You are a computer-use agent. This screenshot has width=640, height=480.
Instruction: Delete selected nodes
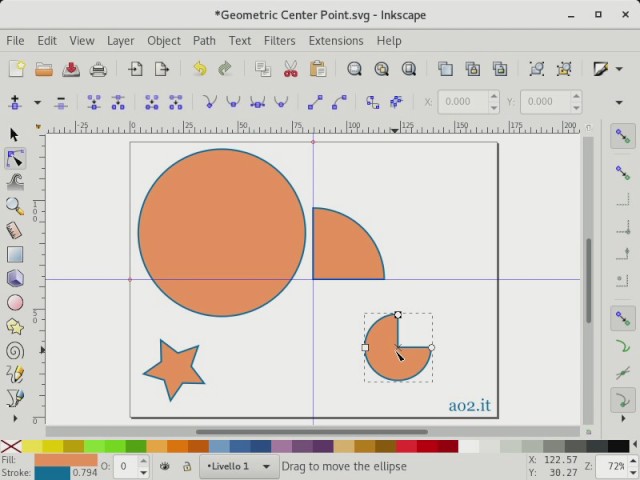click(61, 102)
